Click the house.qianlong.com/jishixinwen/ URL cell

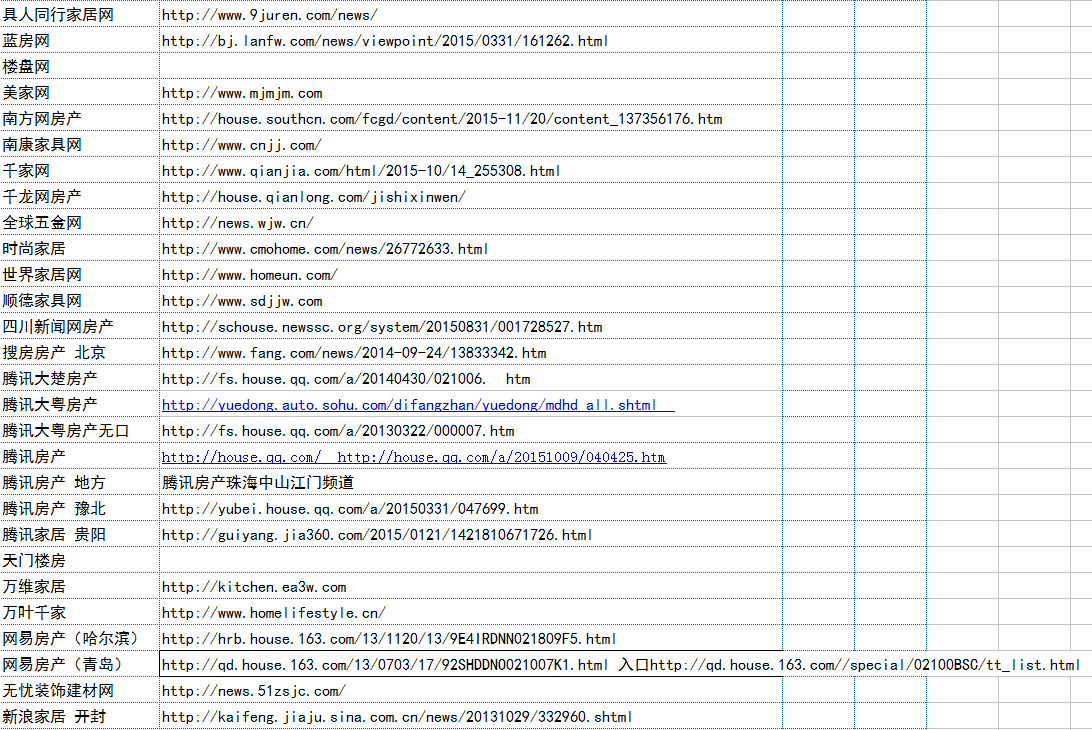[x=471, y=196]
